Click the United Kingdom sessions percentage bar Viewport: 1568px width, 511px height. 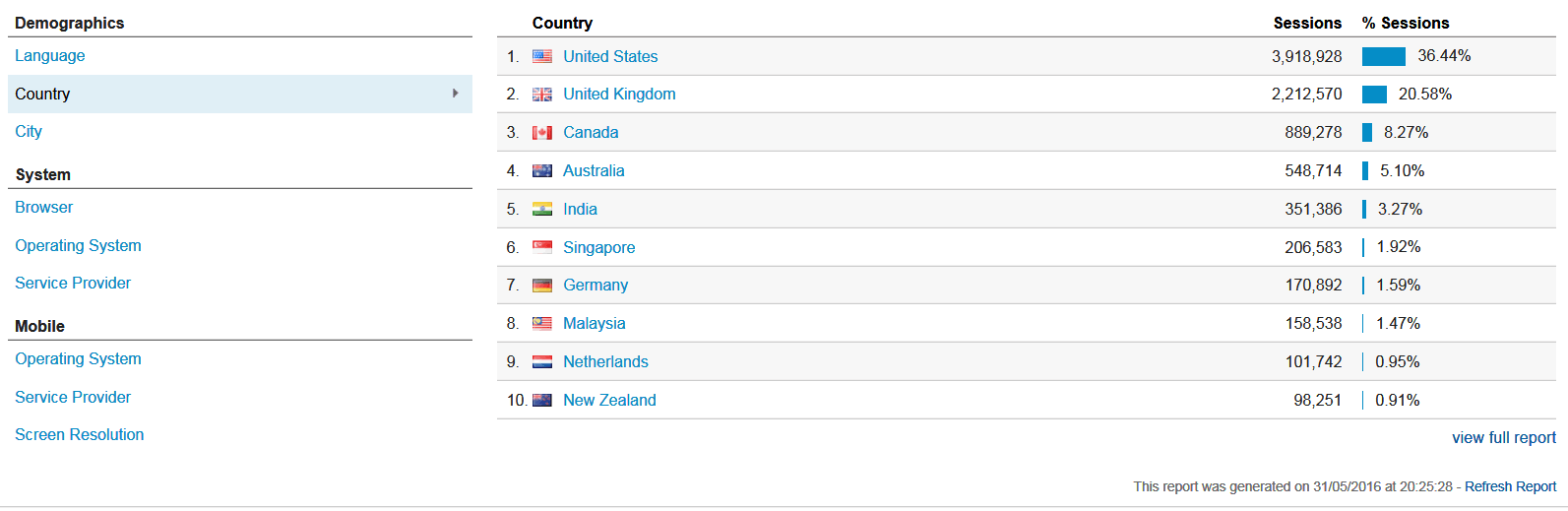[x=1374, y=95]
